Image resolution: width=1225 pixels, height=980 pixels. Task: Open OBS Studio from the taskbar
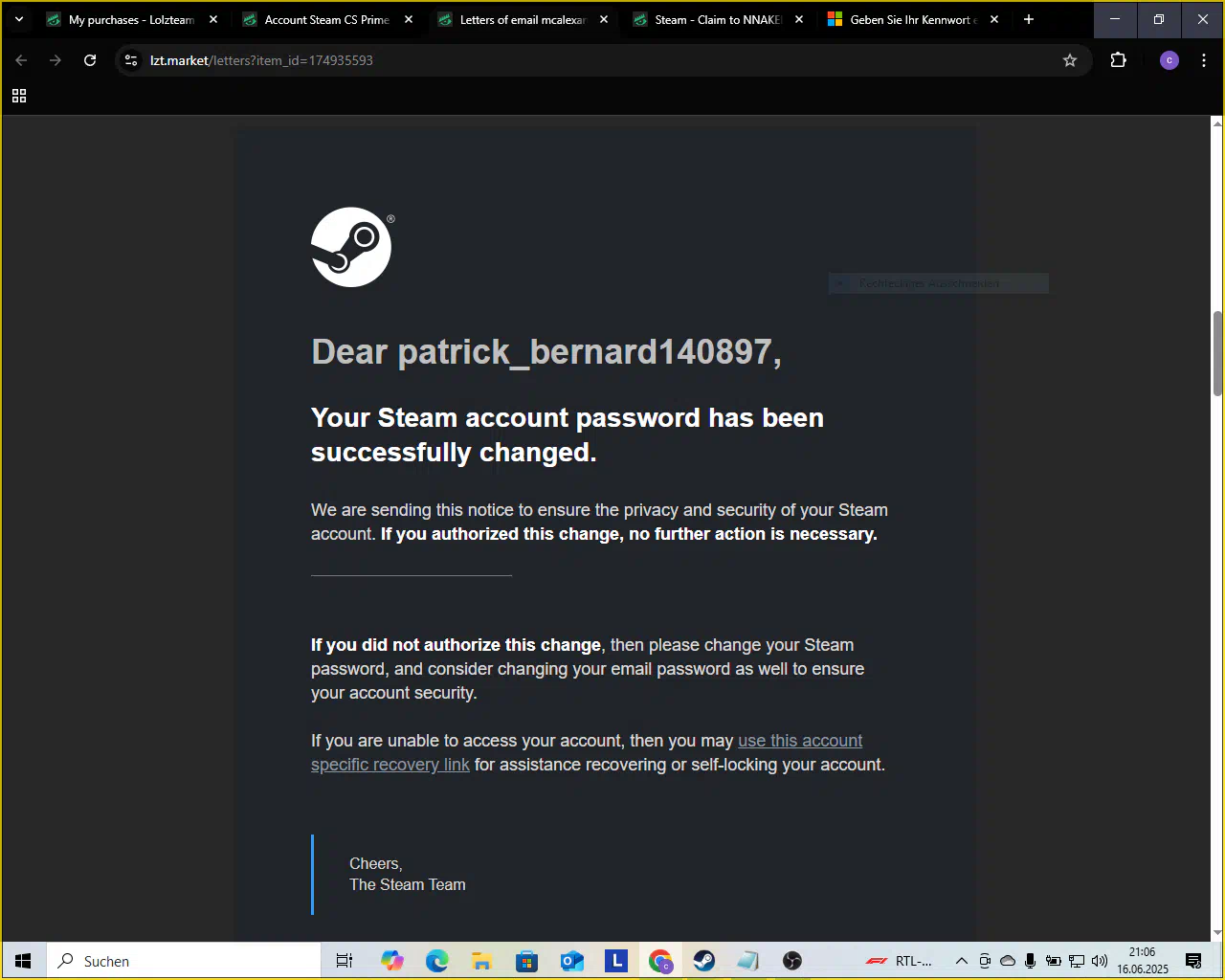pos(792,961)
